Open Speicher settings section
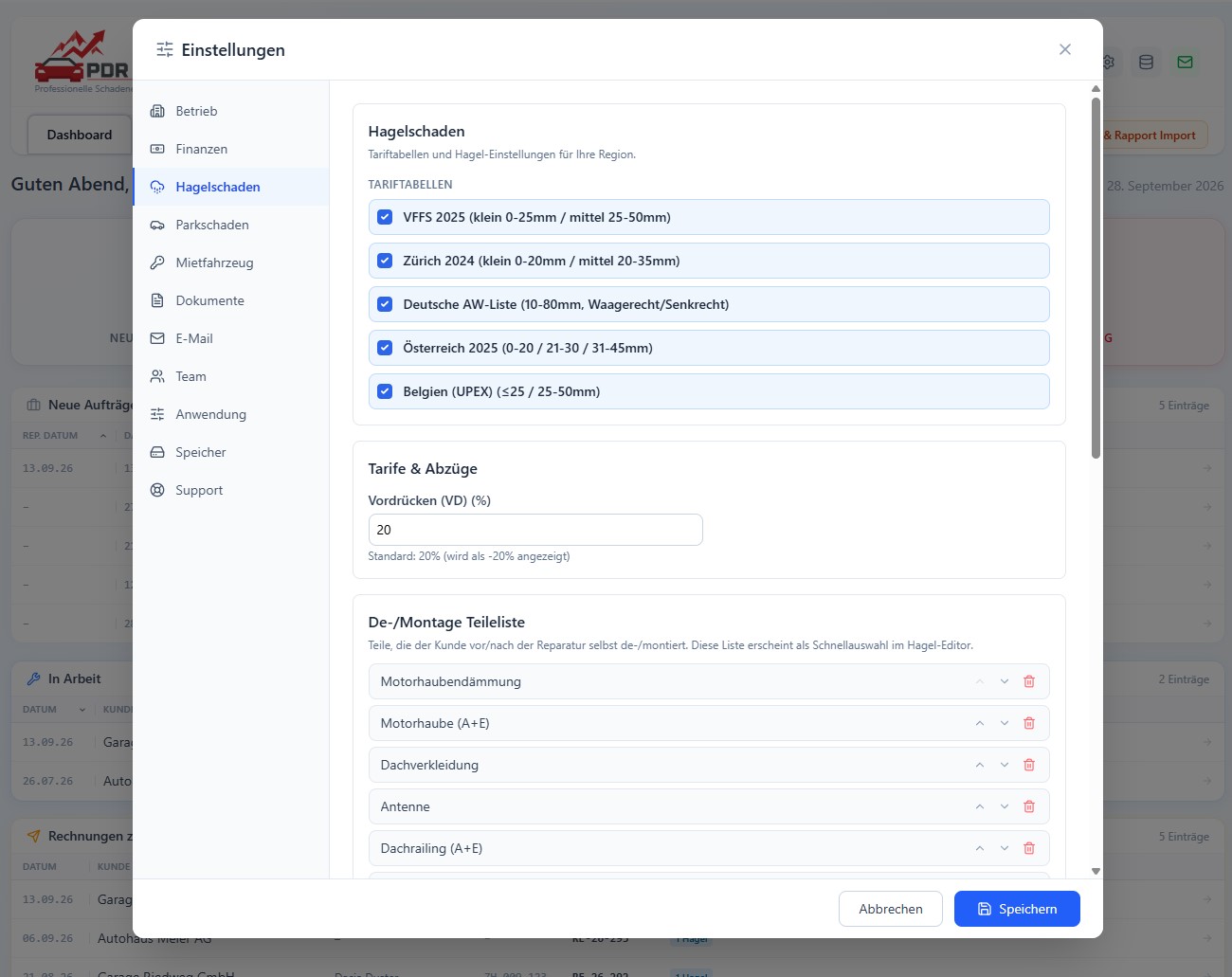 tap(231, 452)
